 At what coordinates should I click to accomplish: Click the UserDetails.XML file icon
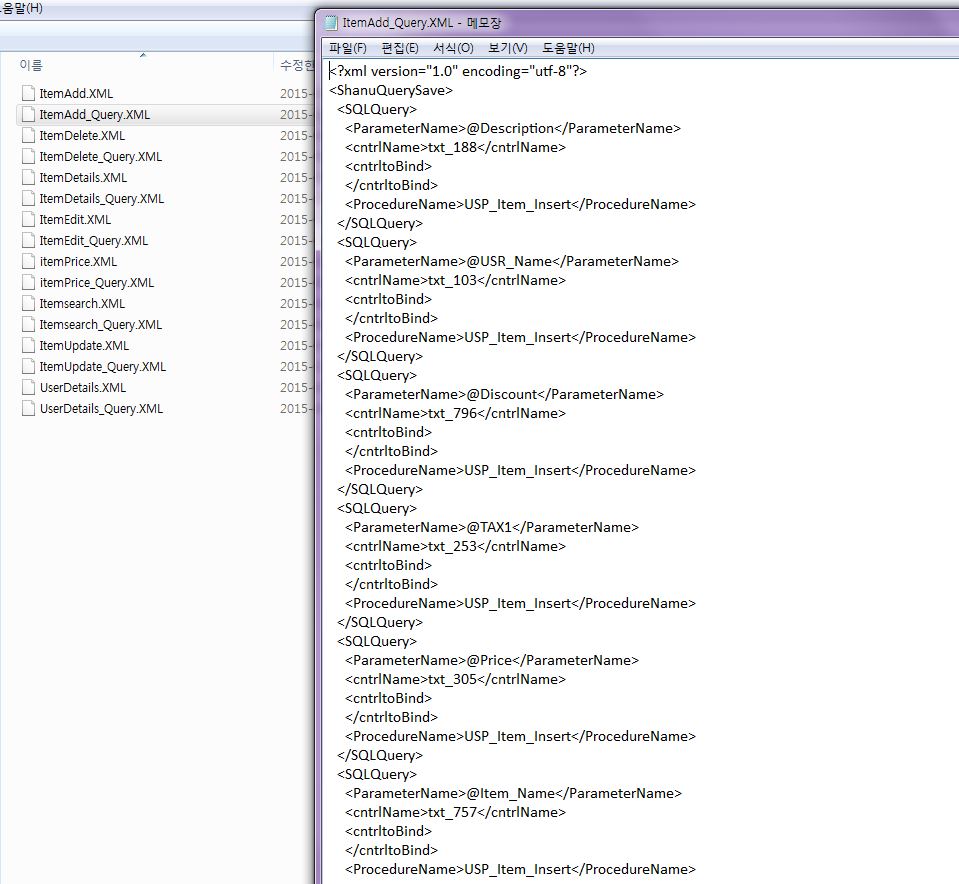tap(28, 387)
